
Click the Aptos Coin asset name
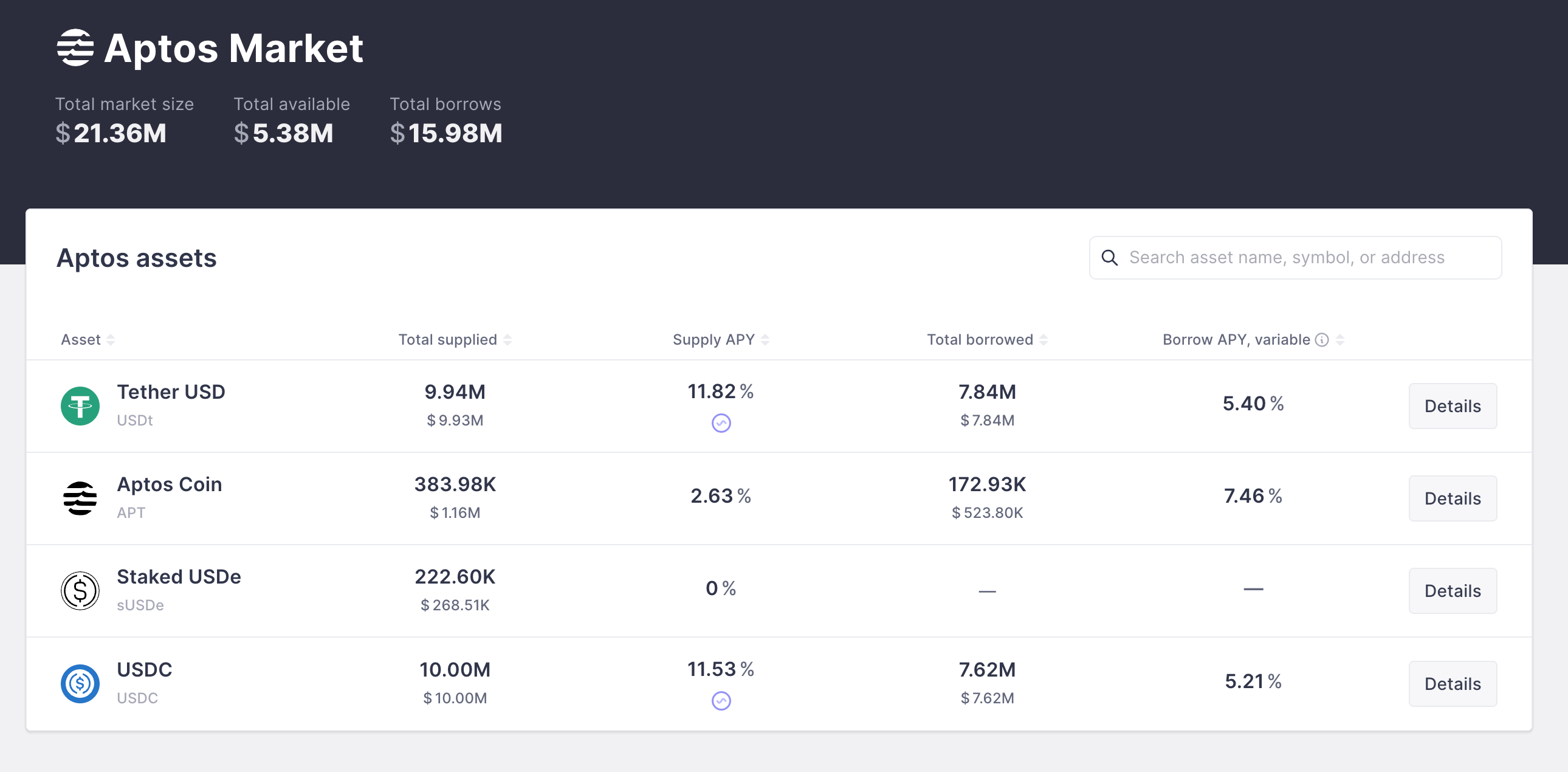(169, 484)
